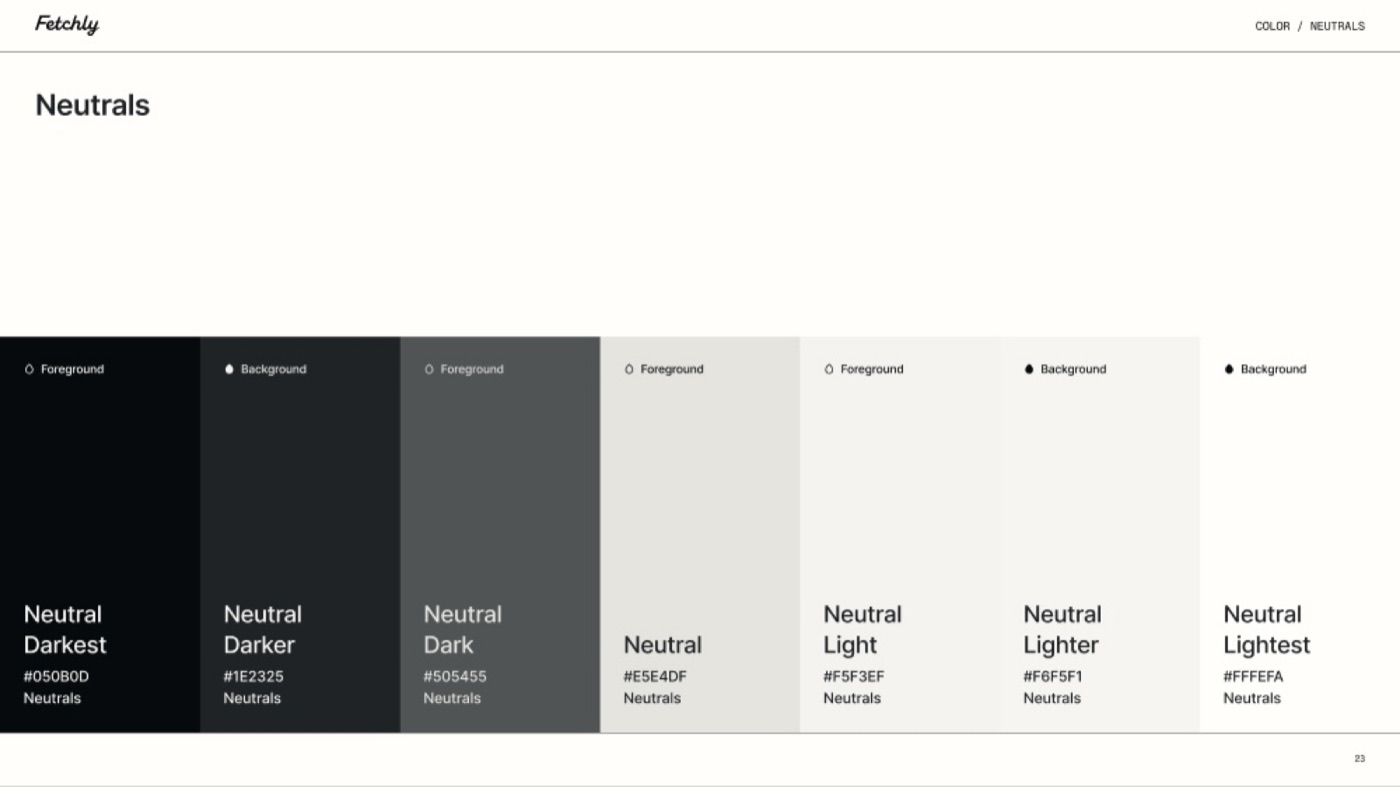Viewport: 1400px width, 787px height.
Task: Select the "Neutral Darker" color name
Action: tap(263, 629)
